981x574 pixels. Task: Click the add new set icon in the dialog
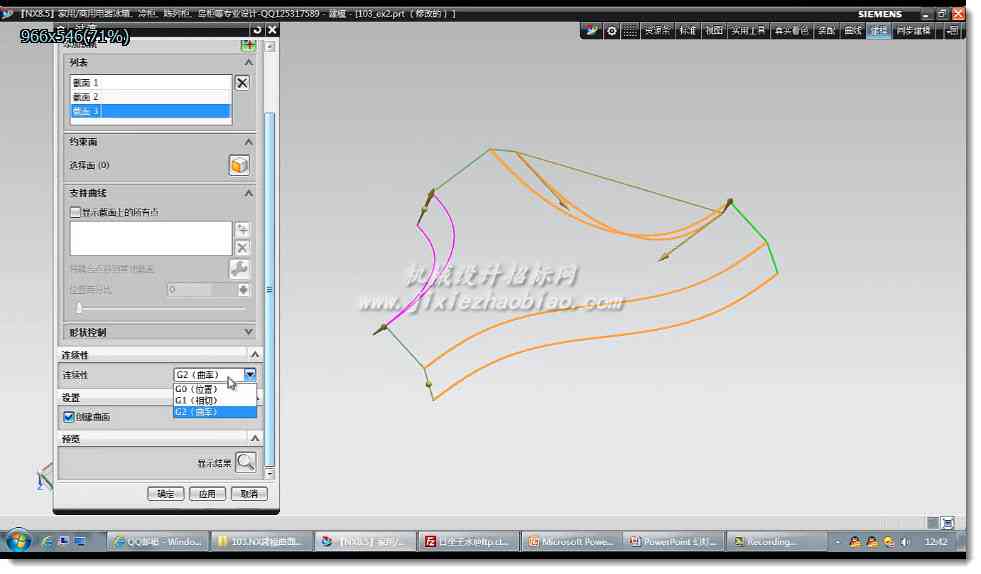[x=248, y=45]
